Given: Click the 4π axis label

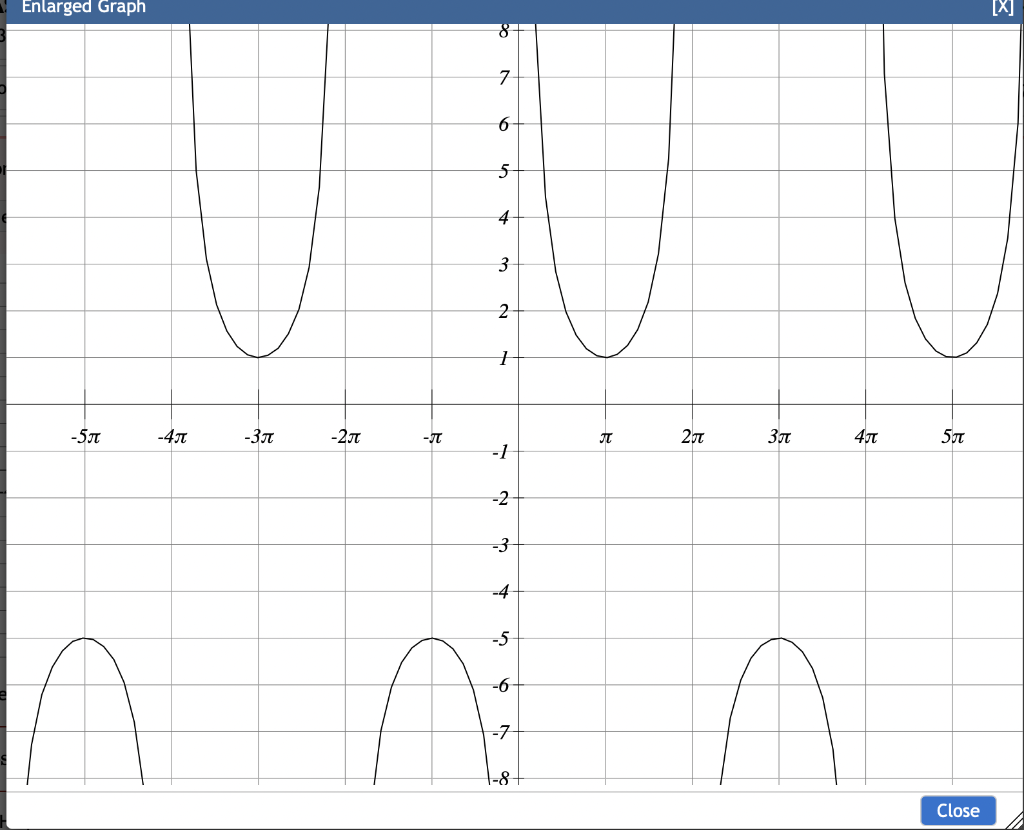Looking at the screenshot, I should 865,437.
